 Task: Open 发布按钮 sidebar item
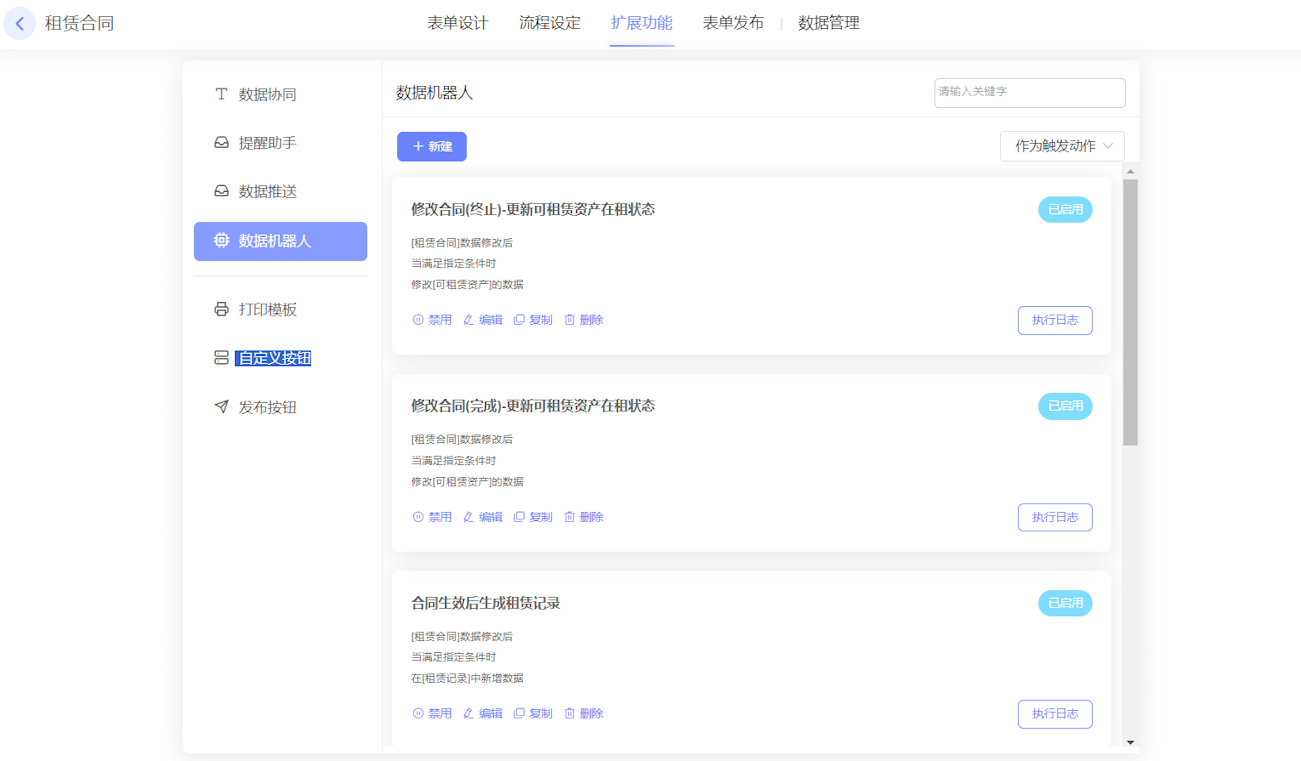(267, 407)
